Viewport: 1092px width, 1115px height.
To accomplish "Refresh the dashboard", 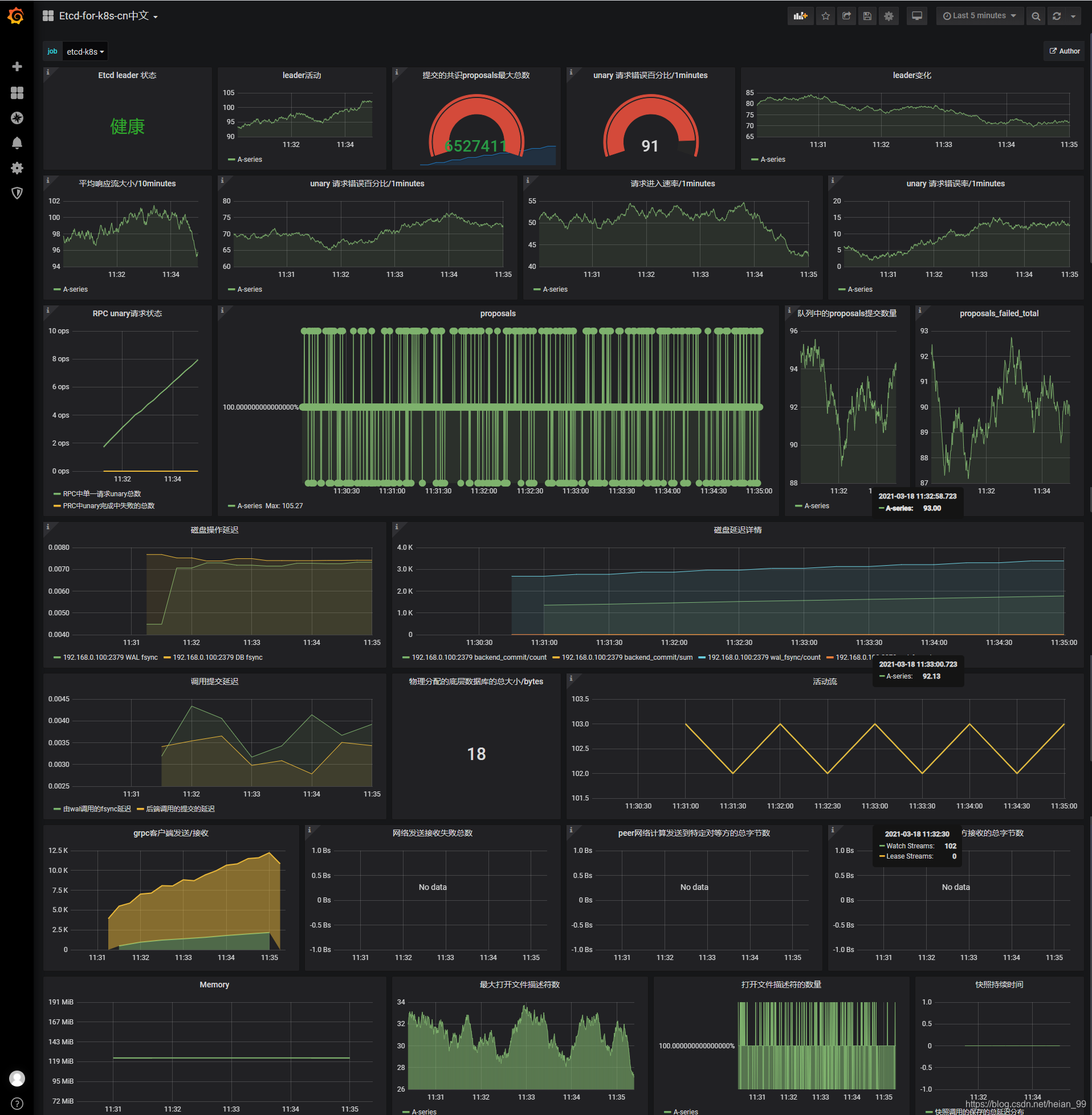I will tap(1057, 16).
